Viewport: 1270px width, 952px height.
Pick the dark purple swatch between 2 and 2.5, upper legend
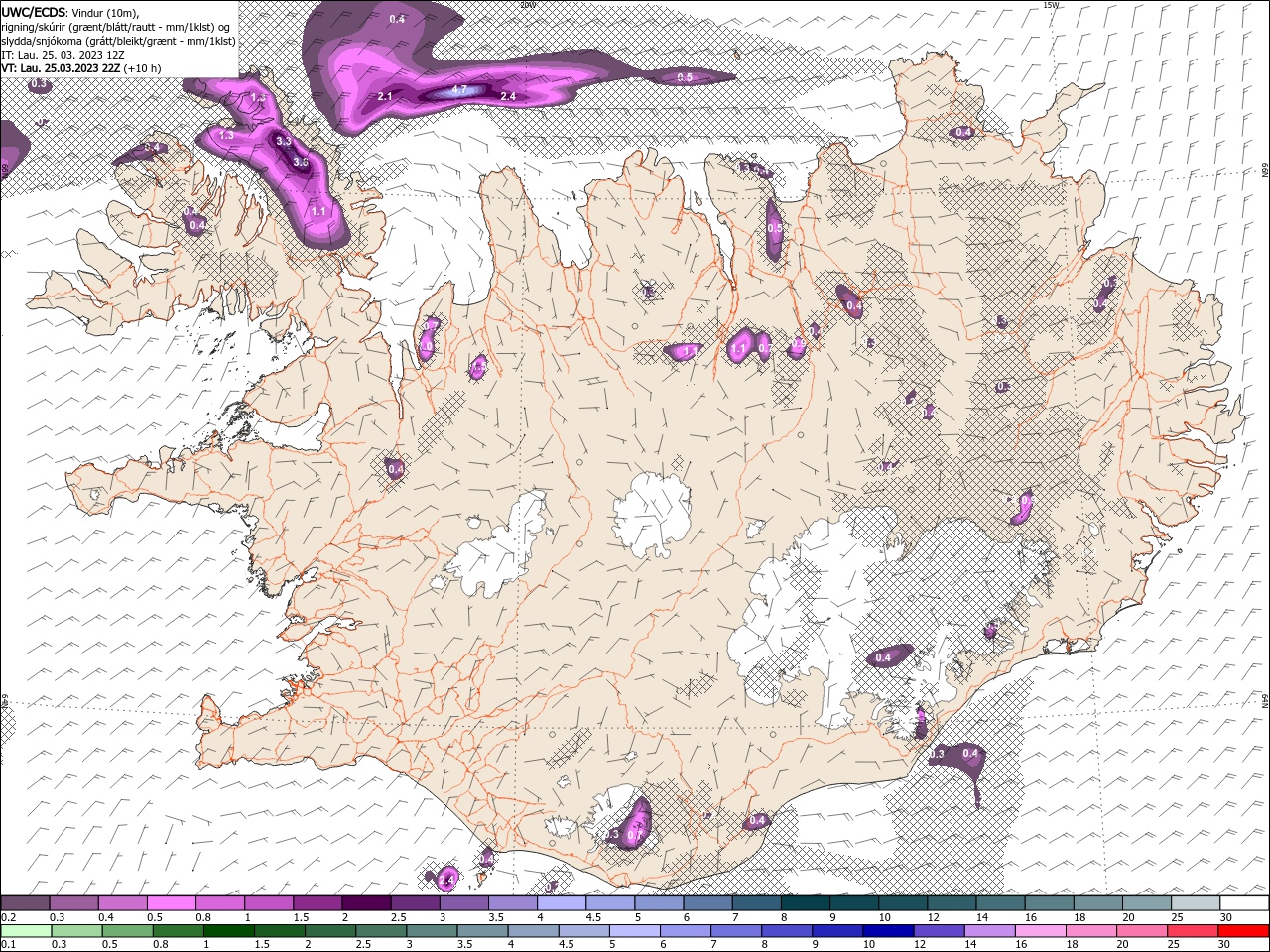coord(366,903)
